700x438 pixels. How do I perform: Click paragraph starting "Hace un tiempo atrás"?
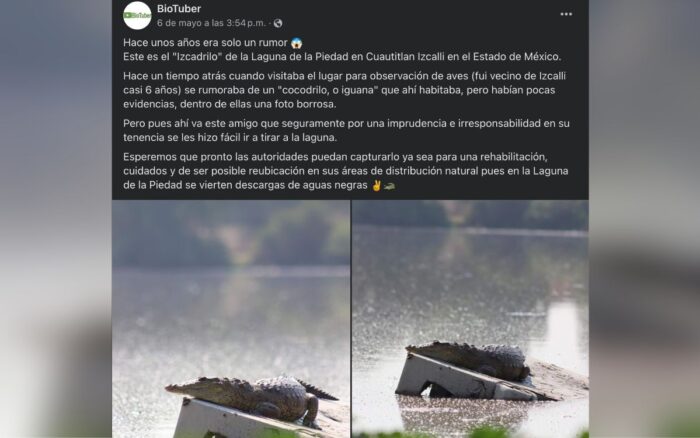(x=345, y=90)
